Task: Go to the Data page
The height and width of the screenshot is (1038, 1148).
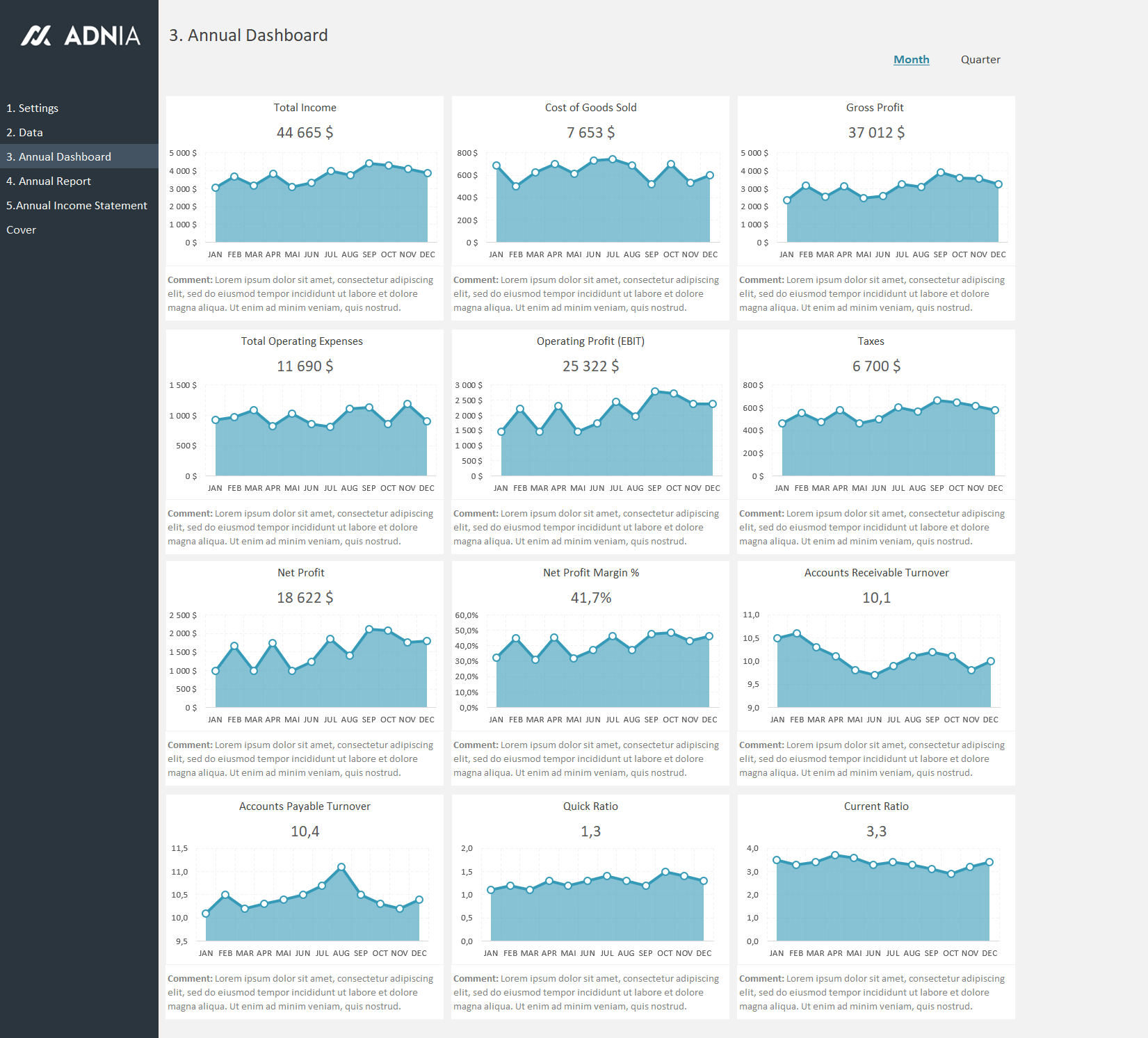Action: click(25, 133)
